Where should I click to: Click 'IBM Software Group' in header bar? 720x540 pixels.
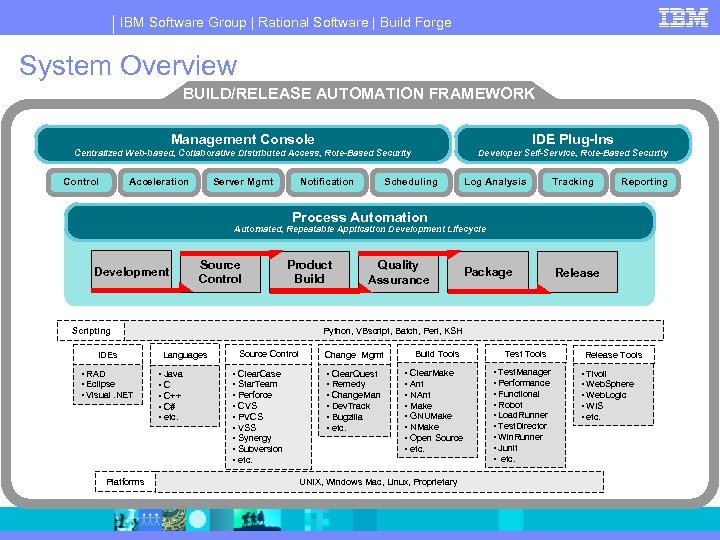pyautogui.click(x=183, y=22)
